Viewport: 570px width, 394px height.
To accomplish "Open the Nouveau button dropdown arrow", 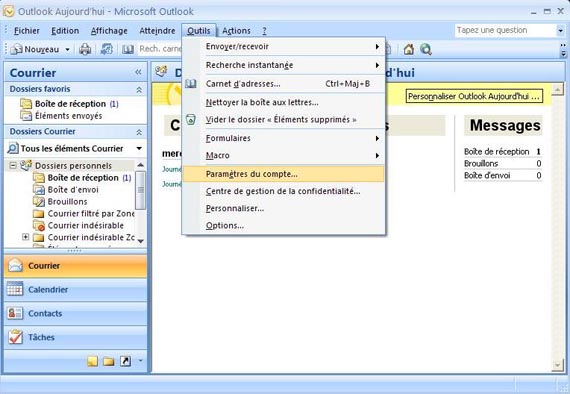I will [x=68, y=49].
